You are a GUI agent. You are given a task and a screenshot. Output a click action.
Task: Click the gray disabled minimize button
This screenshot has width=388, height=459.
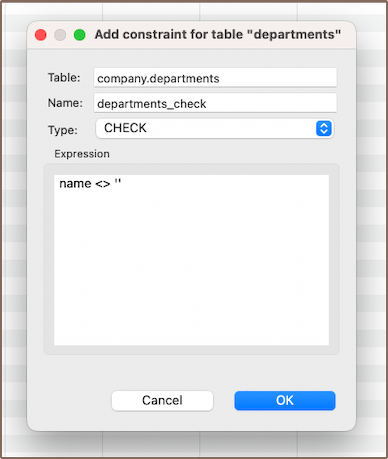click(60, 35)
